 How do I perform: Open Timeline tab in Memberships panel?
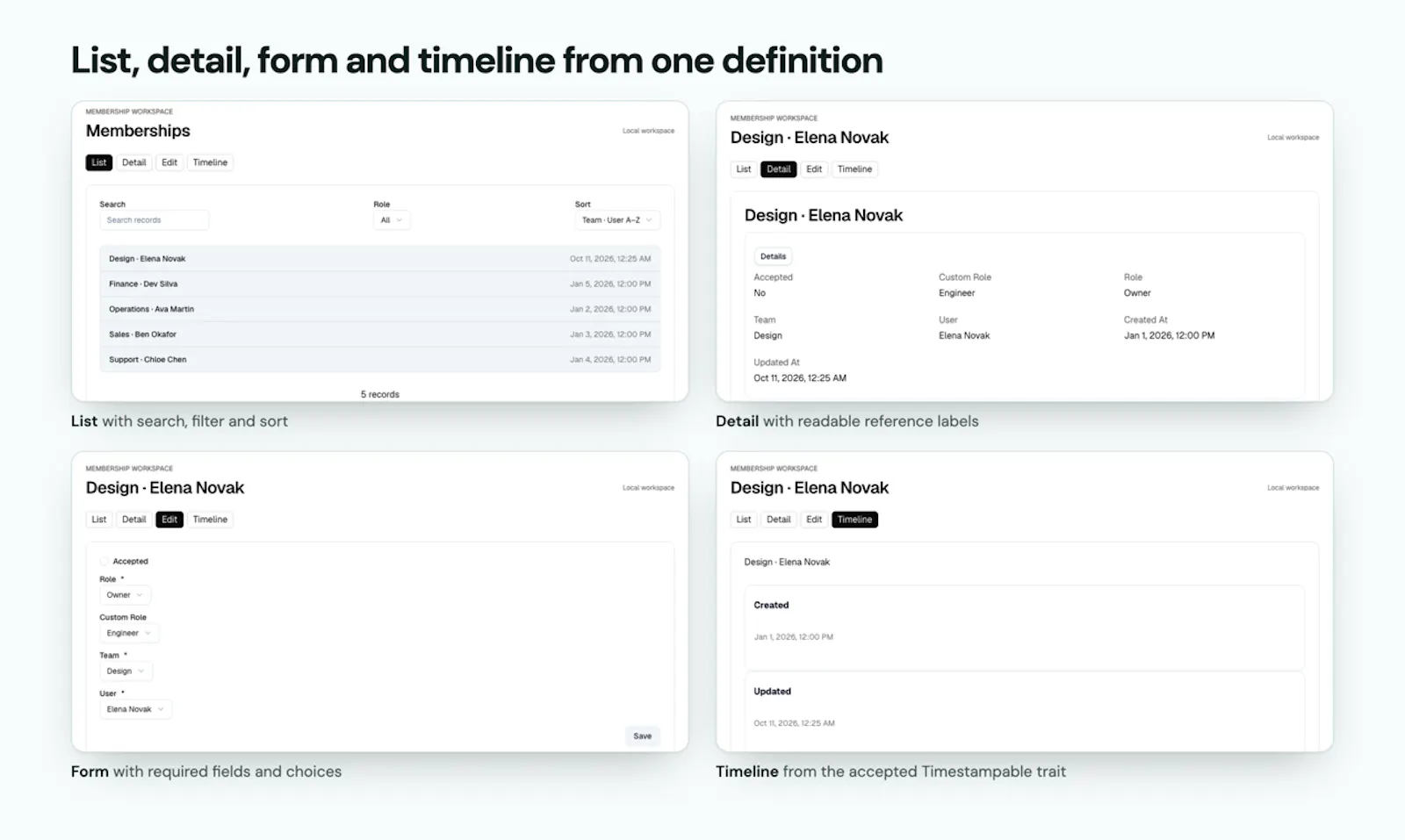coord(210,162)
